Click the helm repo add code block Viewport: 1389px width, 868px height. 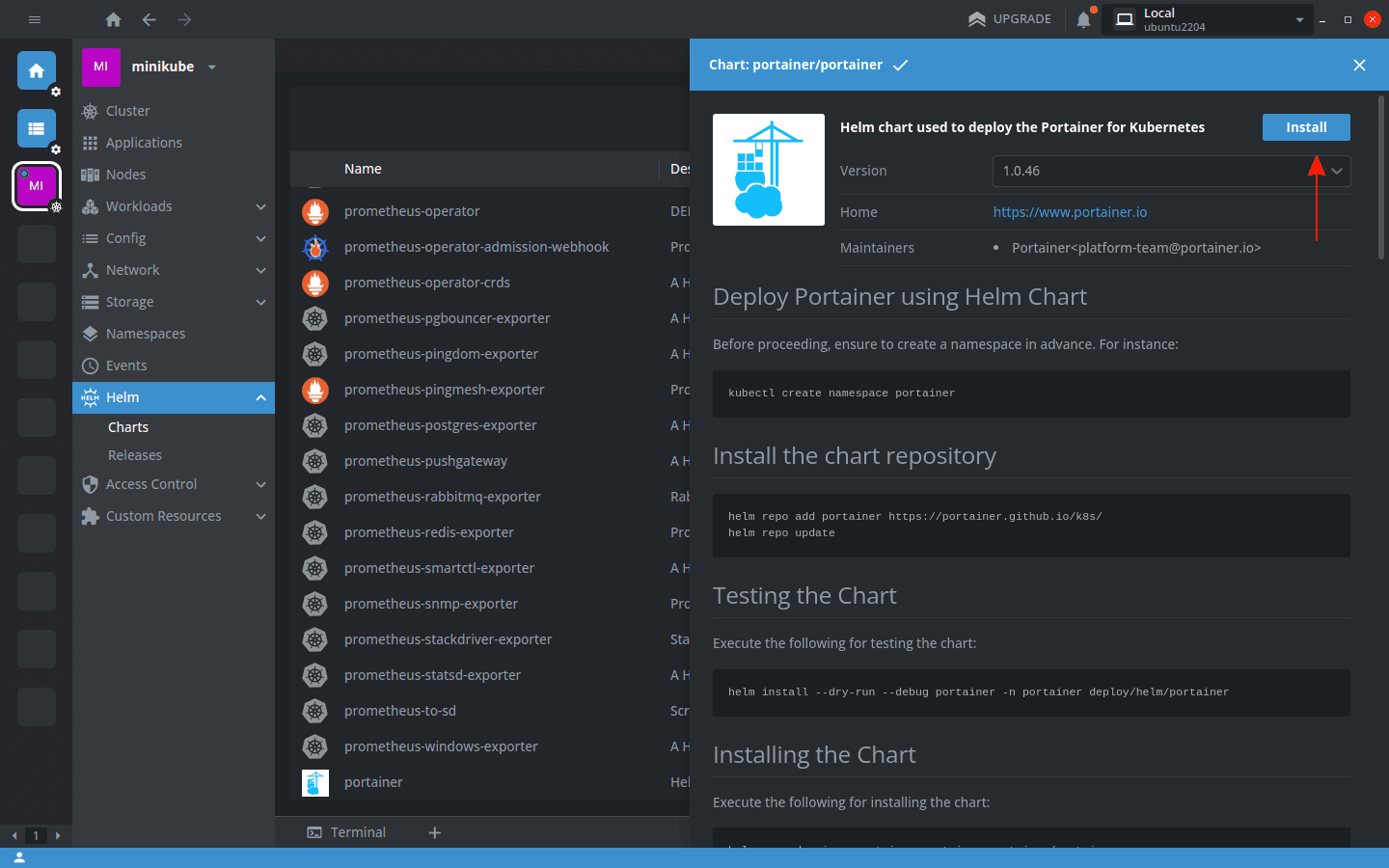[x=1031, y=526]
